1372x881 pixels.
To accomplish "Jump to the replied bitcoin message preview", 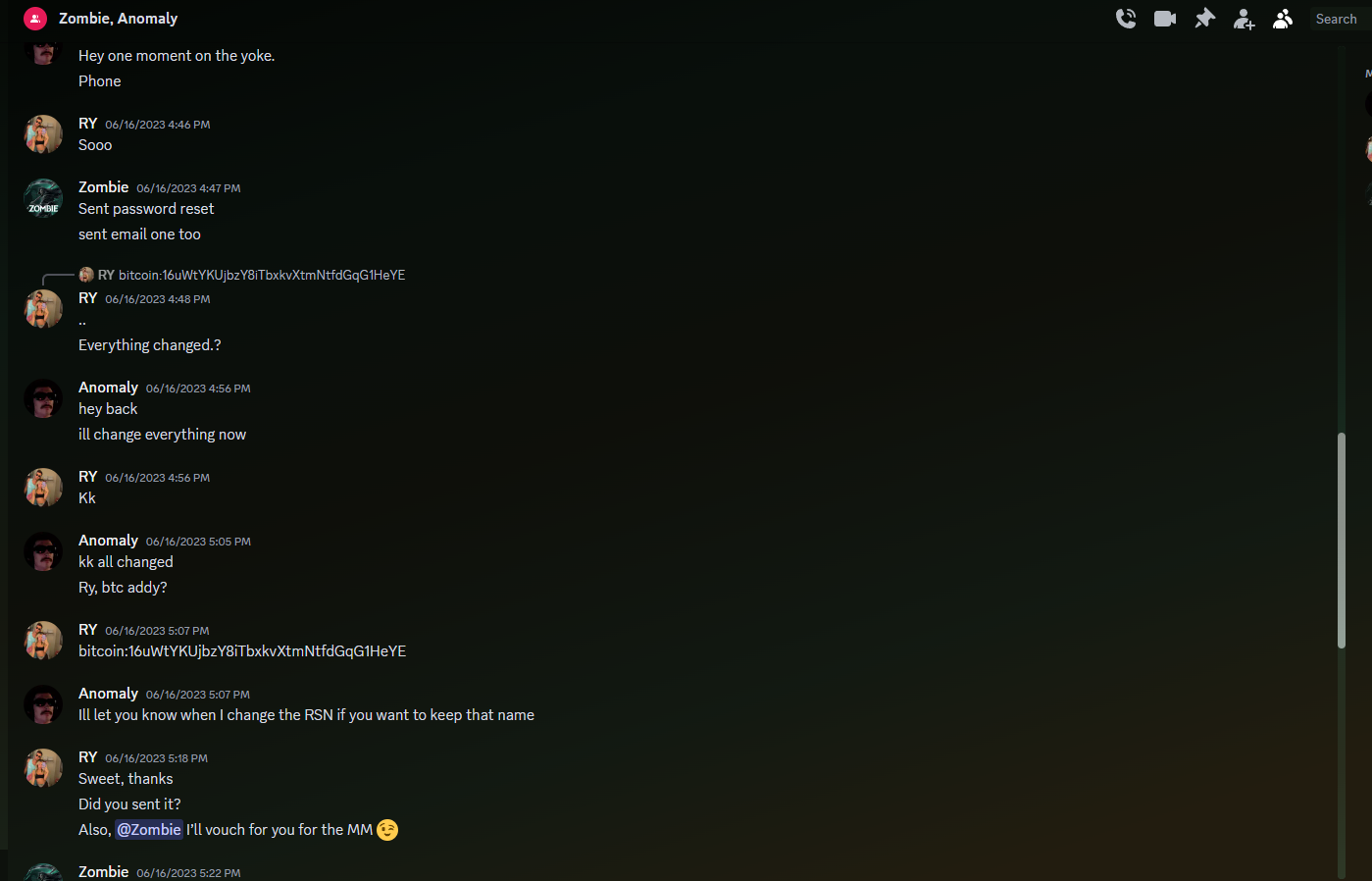I will [x=262, y=275].
